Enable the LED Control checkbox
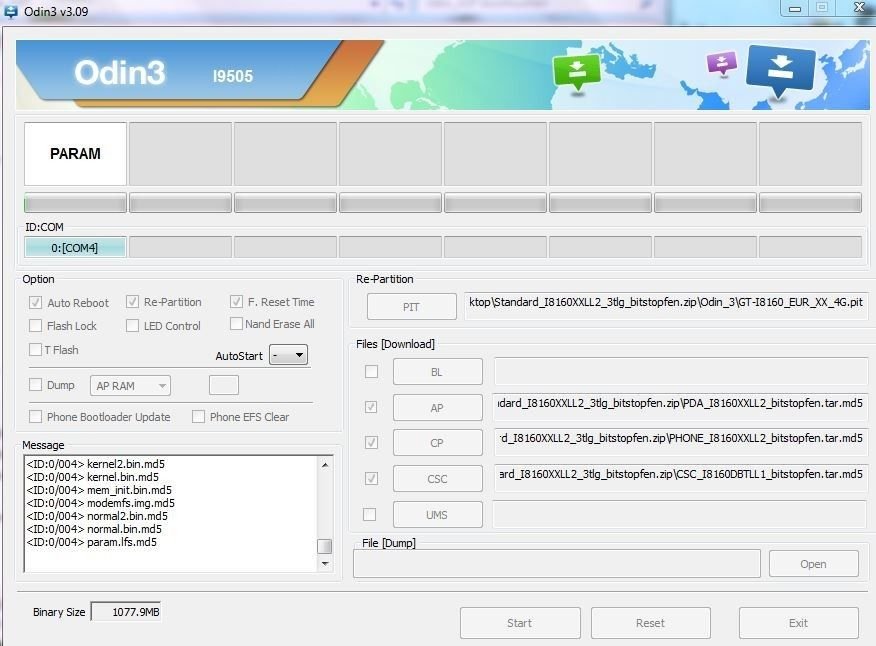The height and width of the screenshot is (646, 876). click(x=132, y=325)
